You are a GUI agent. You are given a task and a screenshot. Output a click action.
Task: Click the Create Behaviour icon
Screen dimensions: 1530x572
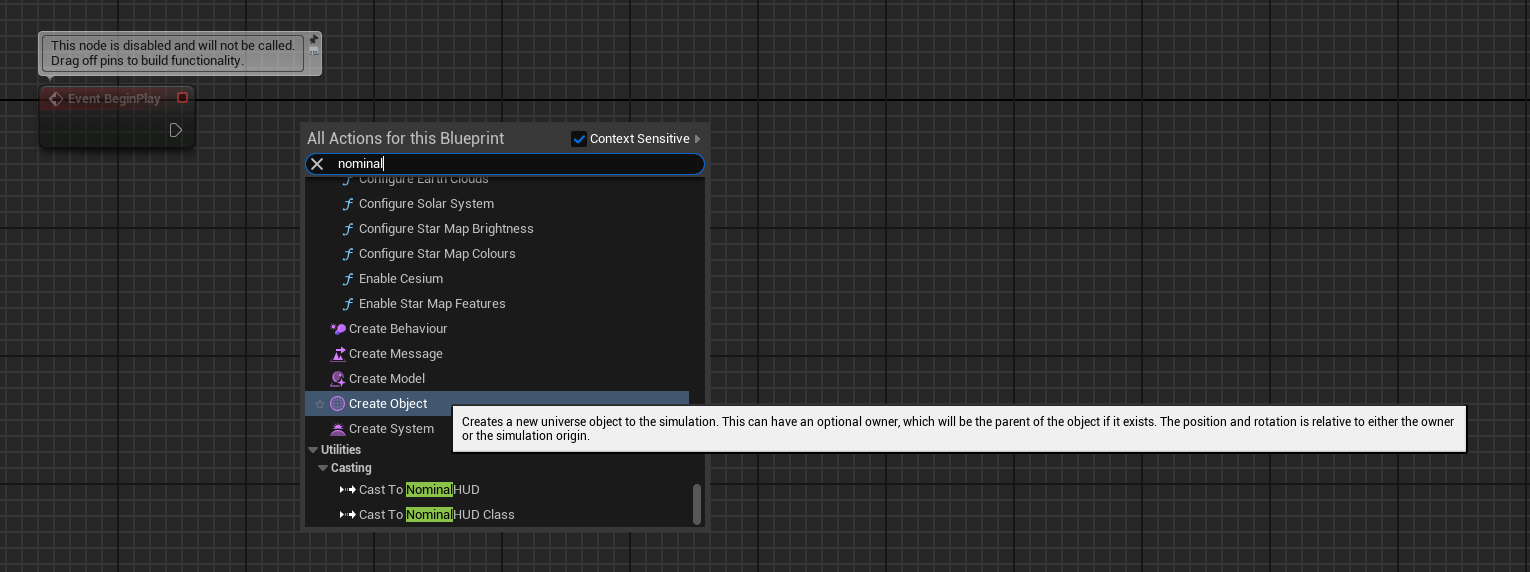[338, 329]
